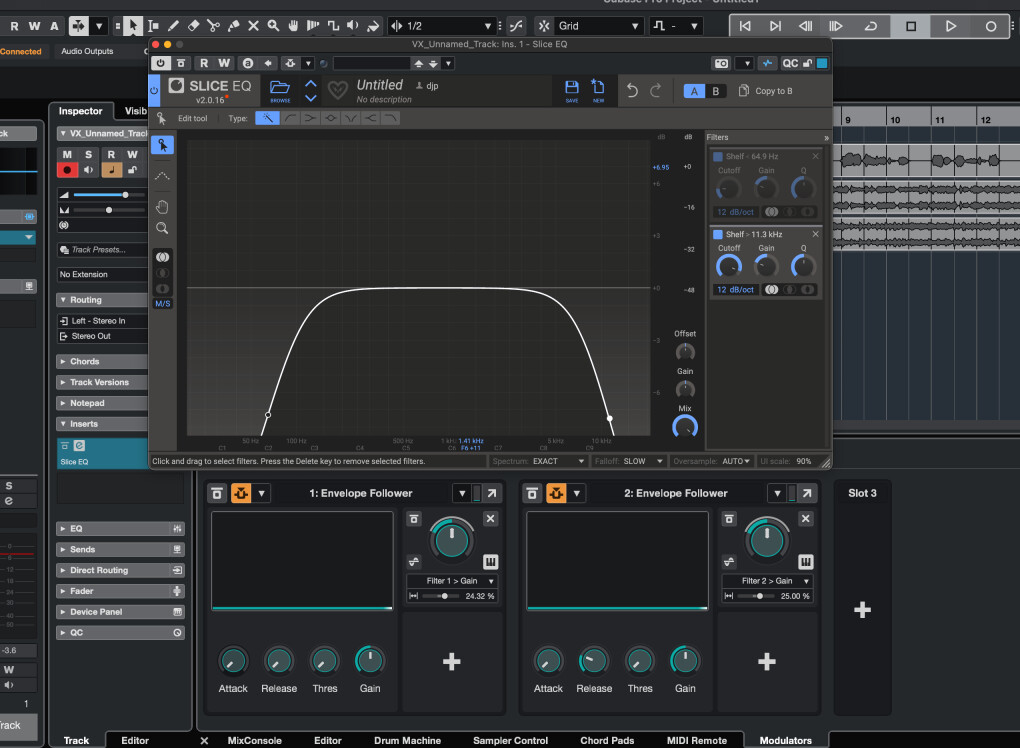Expand the Track Versions section
This screenshot has width=1020, height=748.
click(x=103, y=382)
